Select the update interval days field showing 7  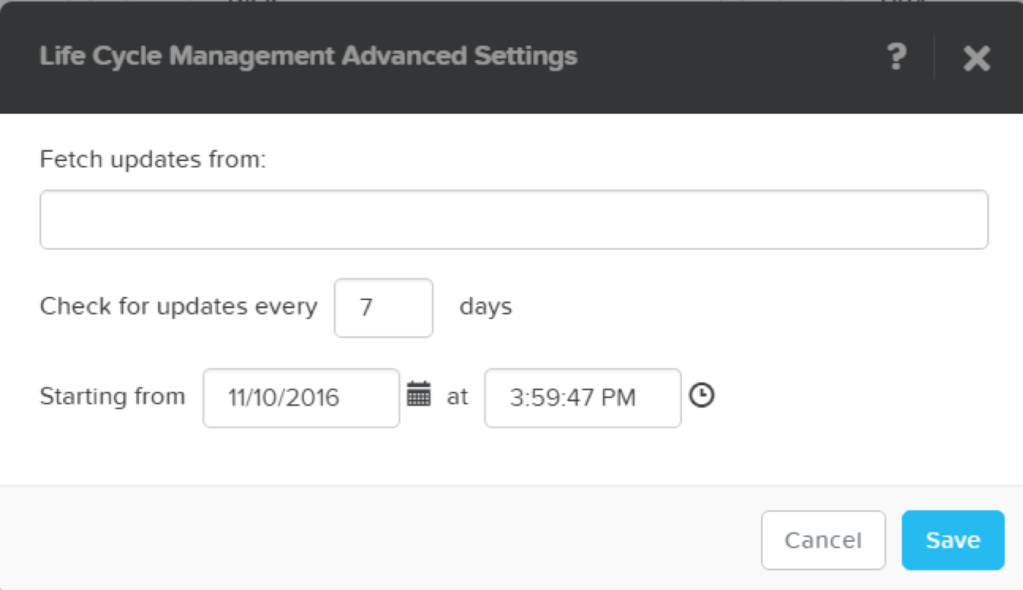click(x=383, y=307)
